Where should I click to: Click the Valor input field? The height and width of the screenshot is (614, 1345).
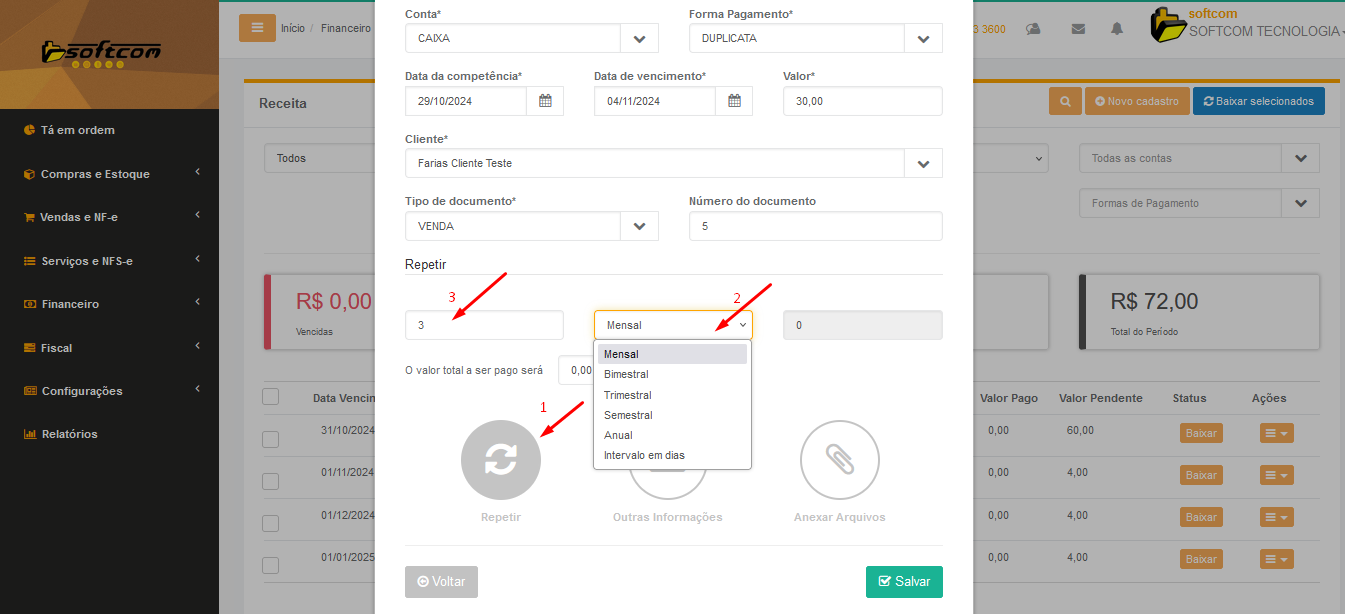[862, 101]
